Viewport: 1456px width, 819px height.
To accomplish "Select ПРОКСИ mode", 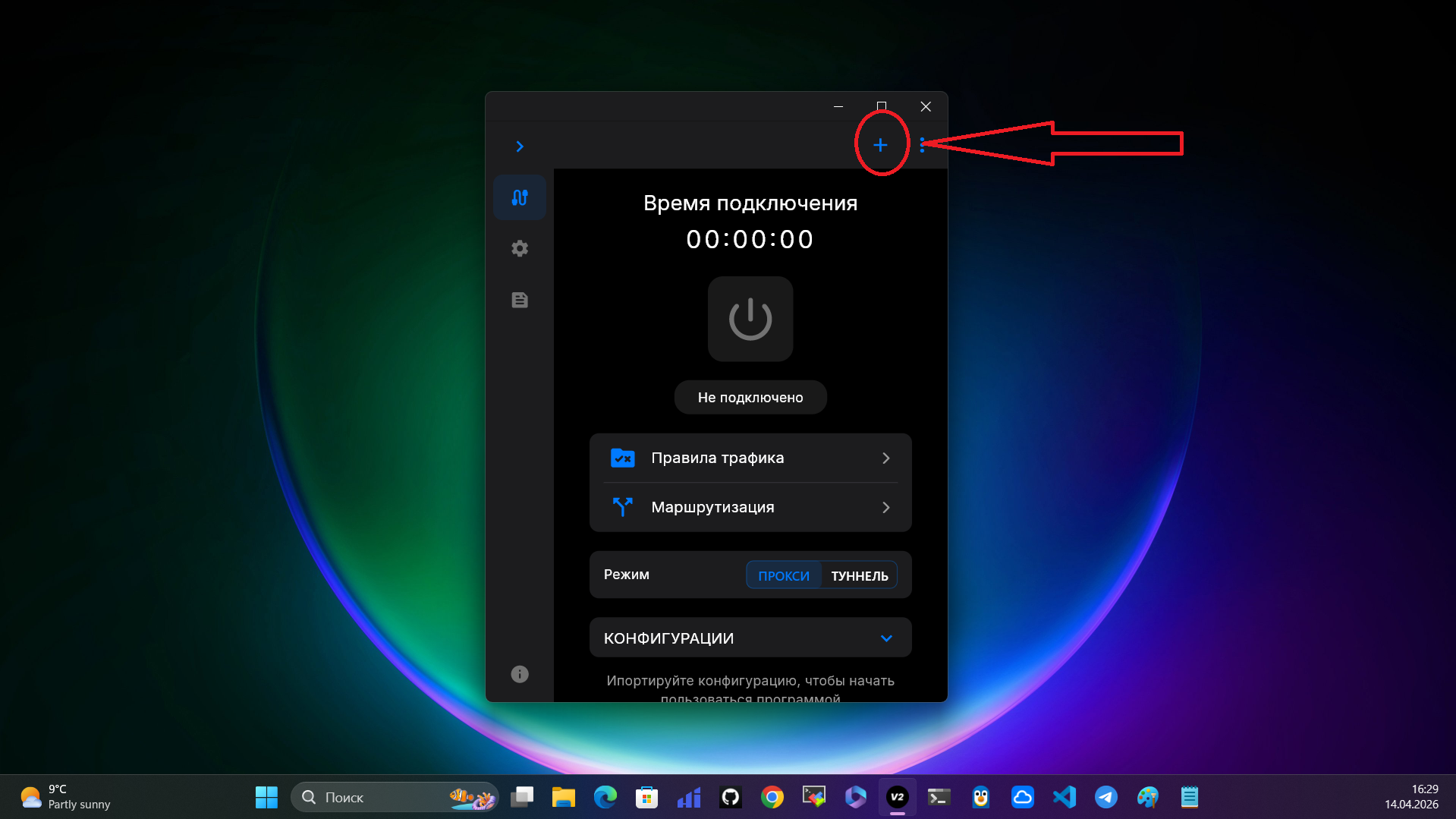I will [x=783, y=575].
